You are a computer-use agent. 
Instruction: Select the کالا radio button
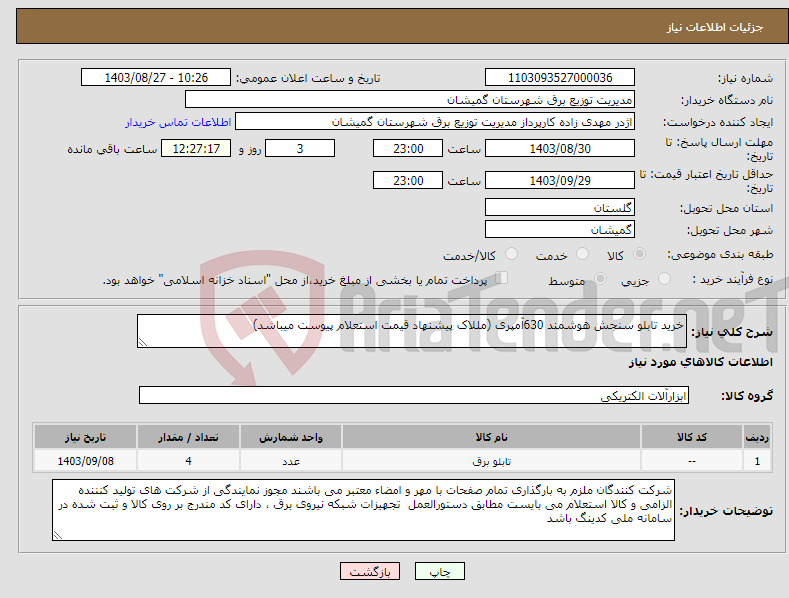point(639,254)
